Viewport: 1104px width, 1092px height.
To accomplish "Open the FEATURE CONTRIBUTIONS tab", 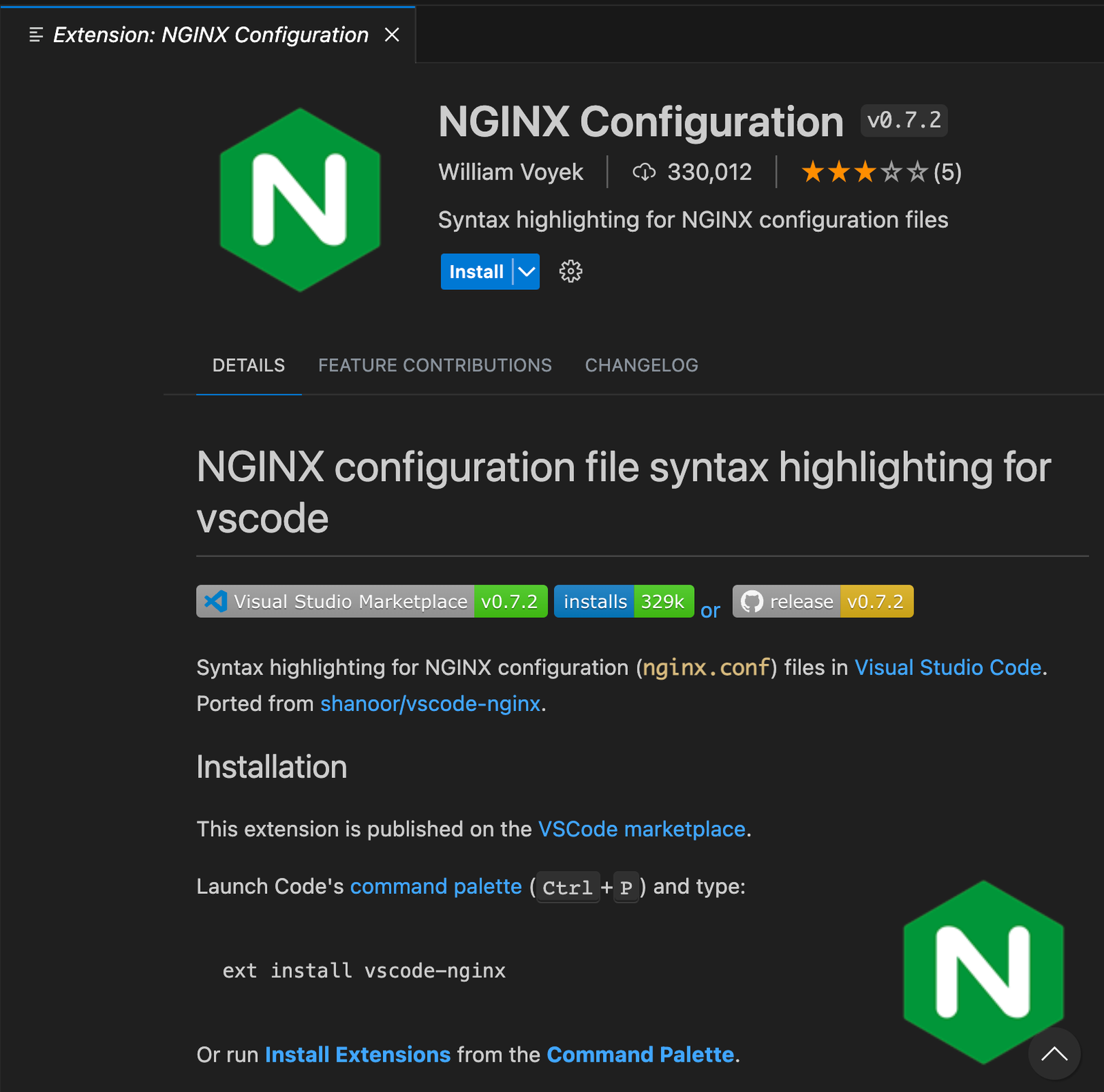I will point(434,365).
